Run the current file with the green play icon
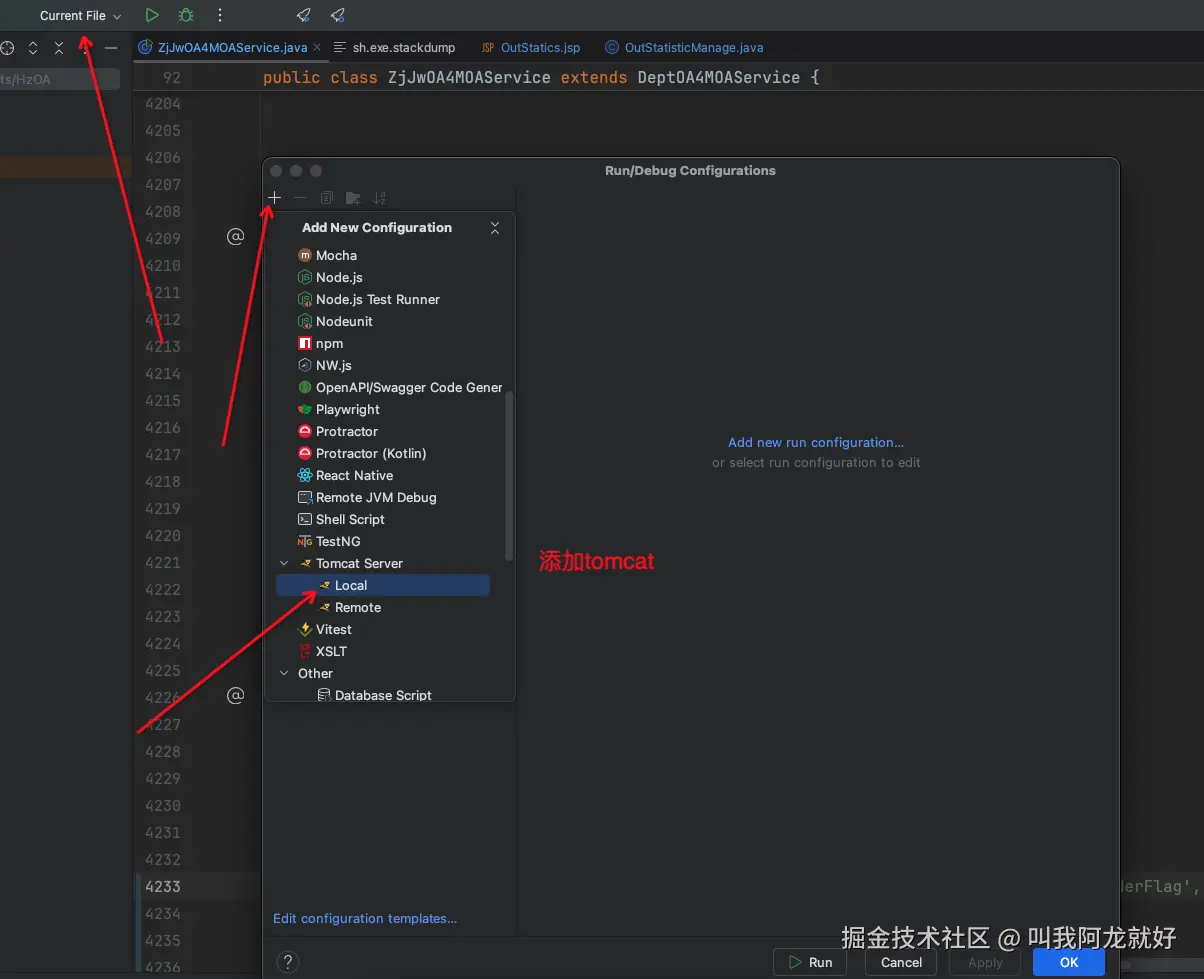 coord(152,15)
